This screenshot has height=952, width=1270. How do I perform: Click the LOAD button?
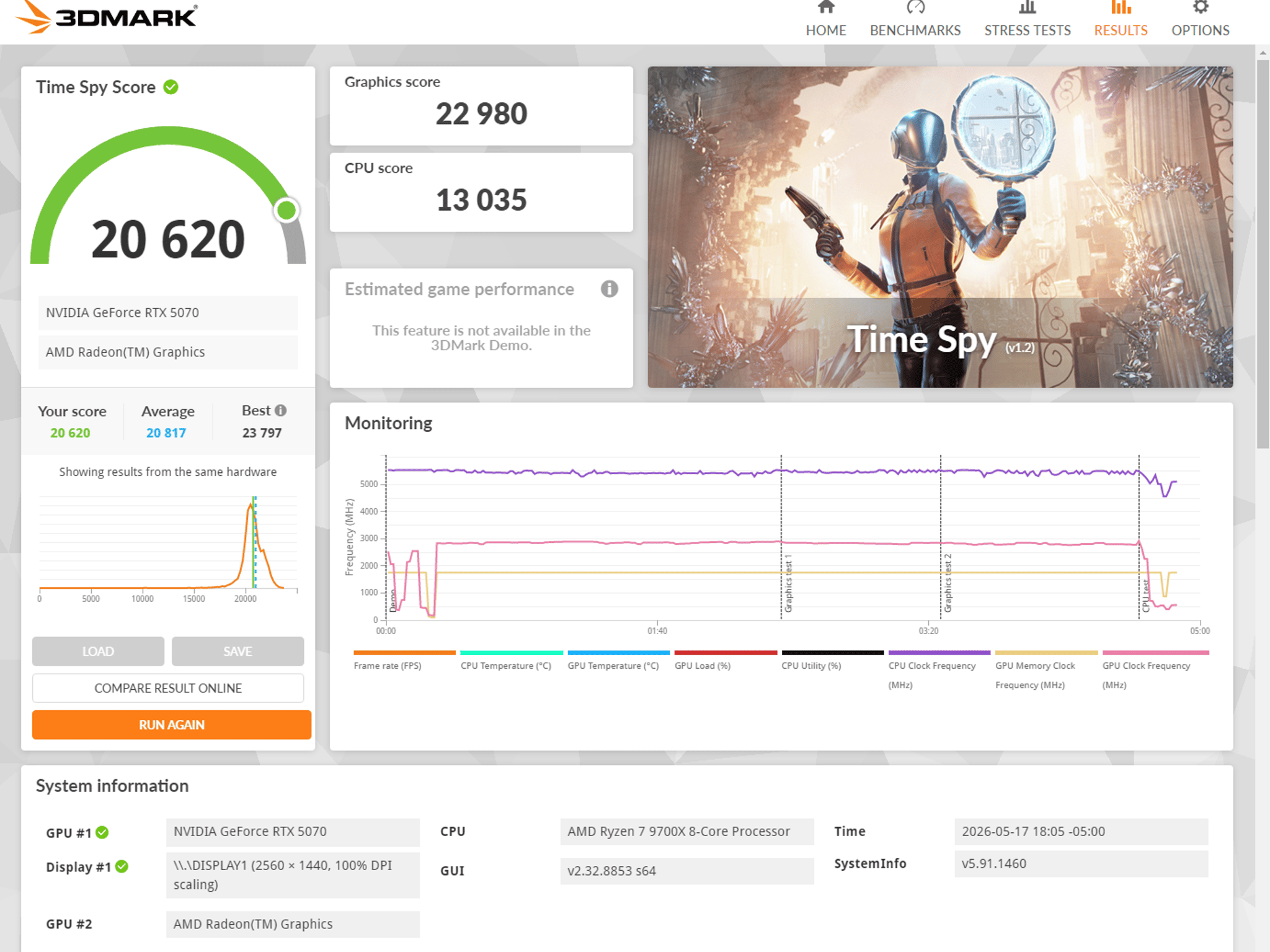(x=98, y=651)
